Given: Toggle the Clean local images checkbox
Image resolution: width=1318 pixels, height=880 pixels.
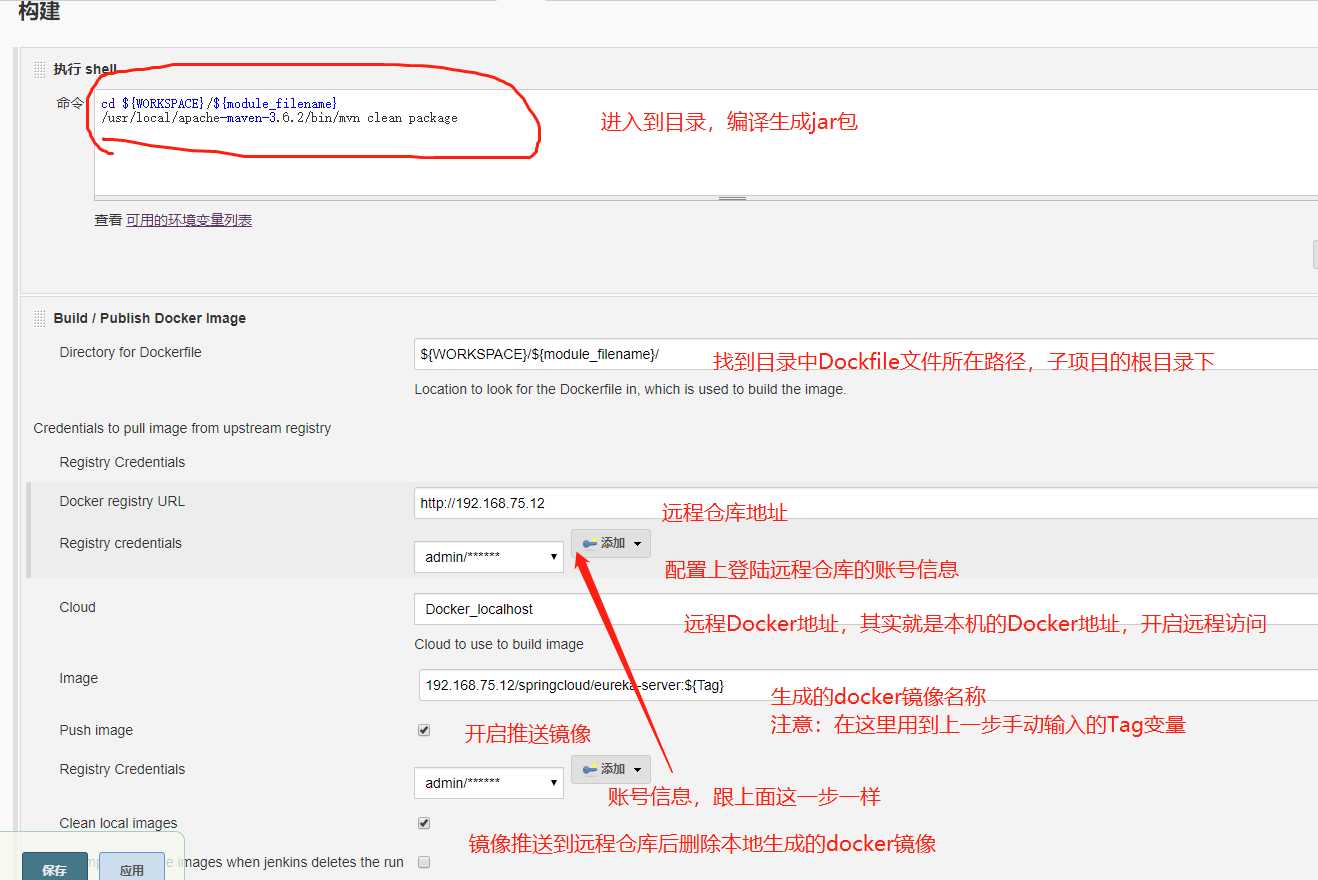Looking at the screenshot, I should pyautogui.click(x=424, y=823).
